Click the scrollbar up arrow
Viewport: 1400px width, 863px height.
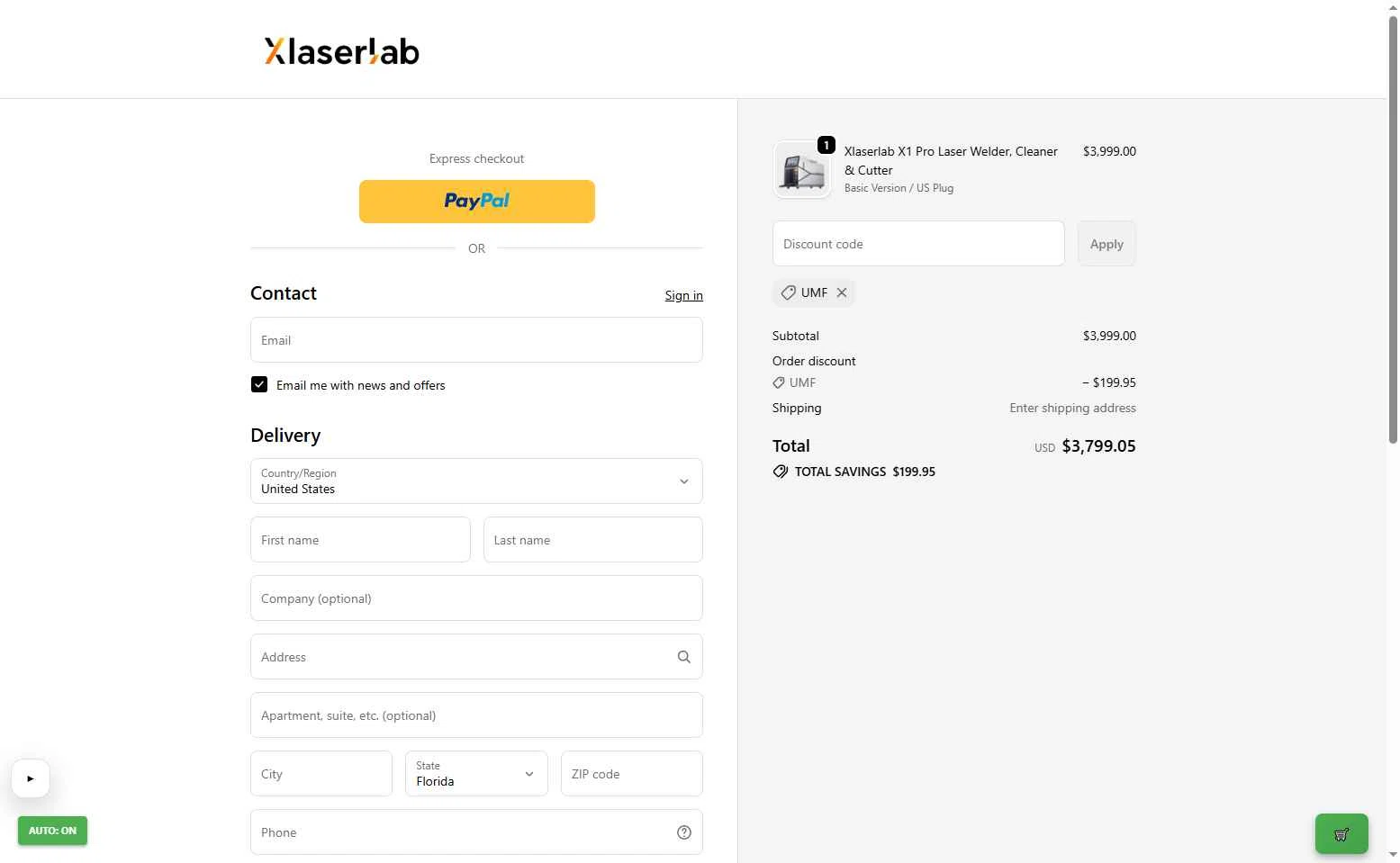[x=1393, y=7]
